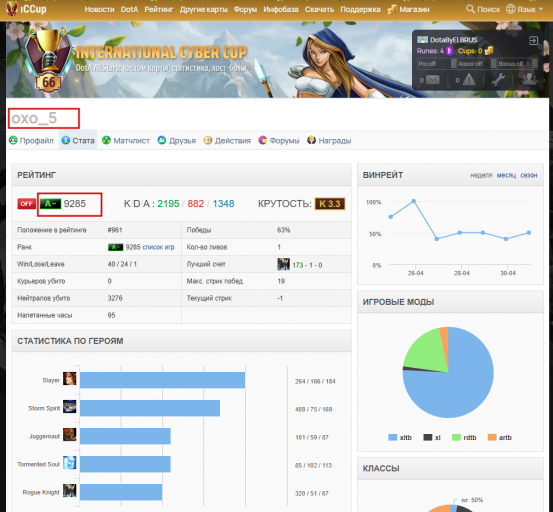Image resolution: width=553 pixels, height=512 pixels.
Task: Click the best score hero thumbnail
Action: pyautogui.click(x=283, y=264)
